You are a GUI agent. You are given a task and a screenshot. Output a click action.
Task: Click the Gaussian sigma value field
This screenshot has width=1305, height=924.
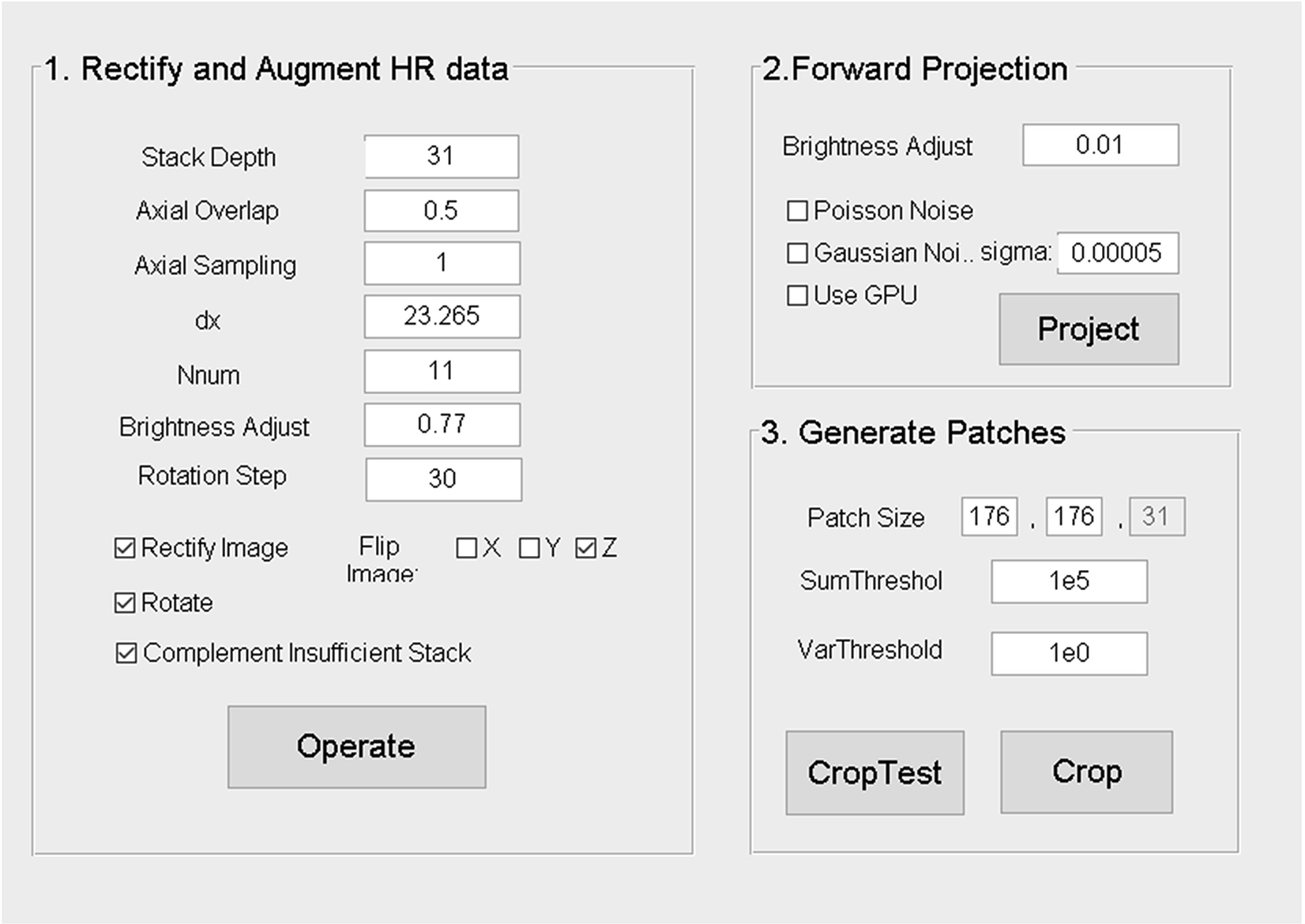(x=1117, y=253)
